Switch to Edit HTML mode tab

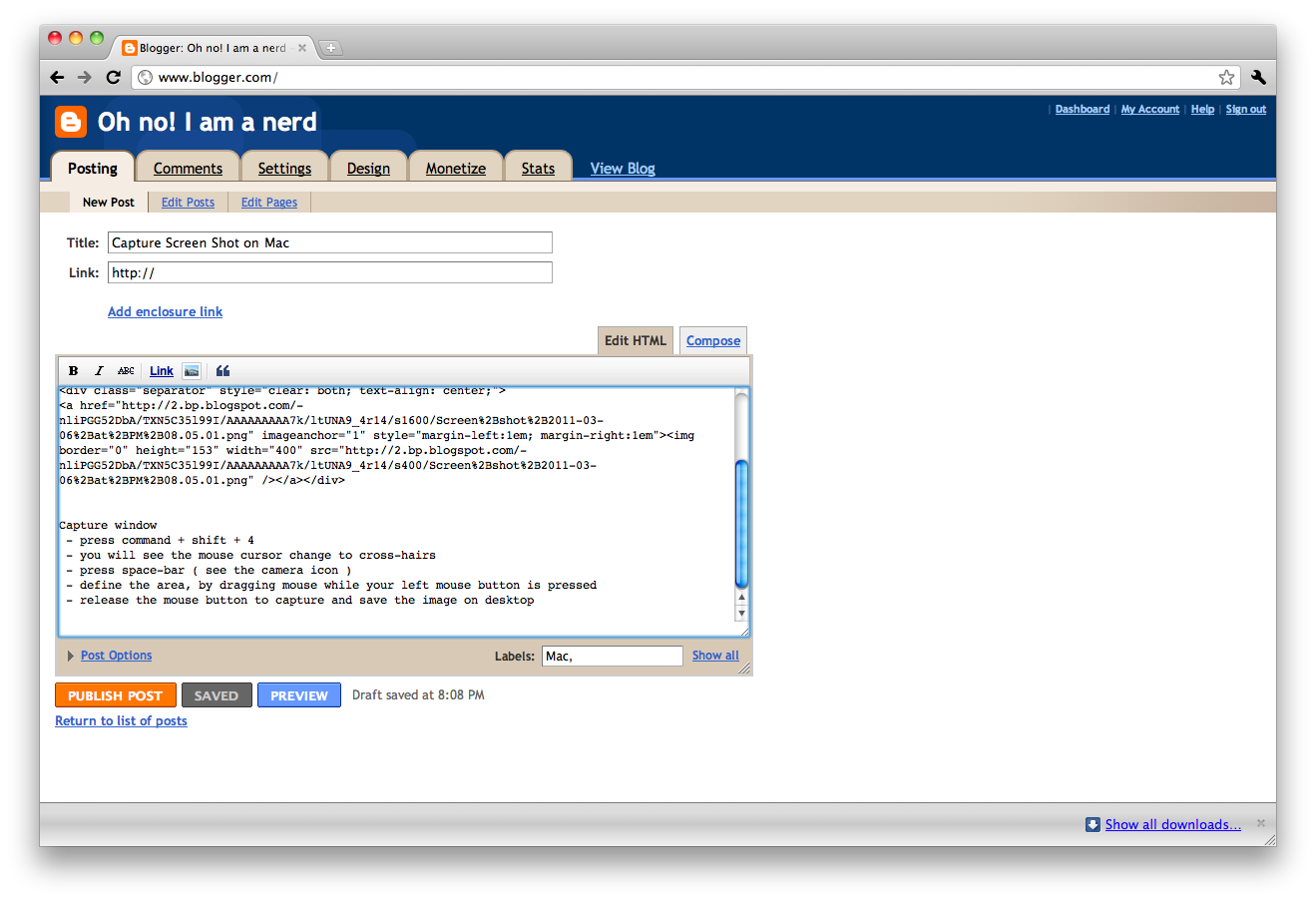coord(636,340)
